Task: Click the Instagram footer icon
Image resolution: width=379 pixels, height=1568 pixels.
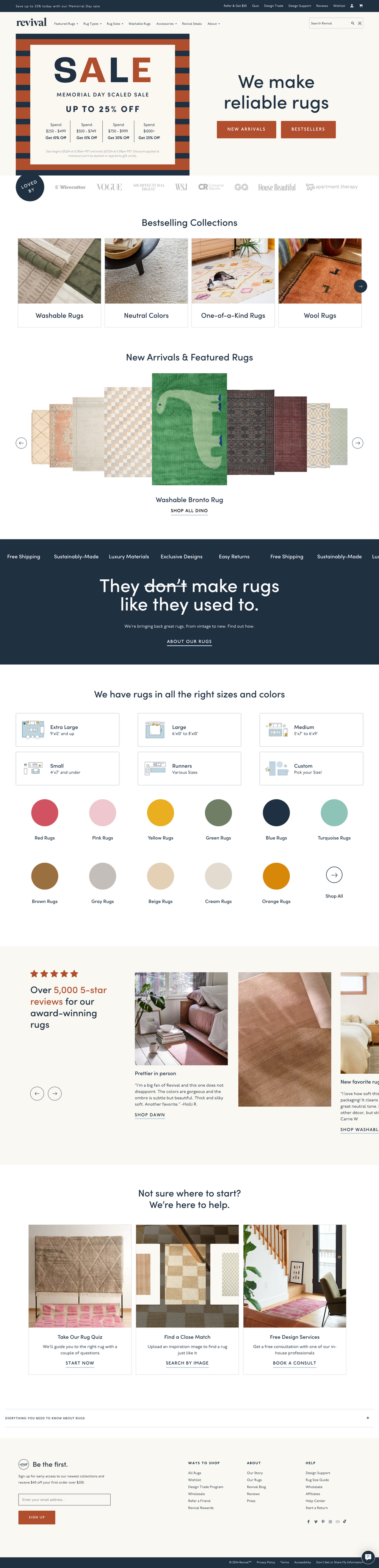Action: 330,1521
